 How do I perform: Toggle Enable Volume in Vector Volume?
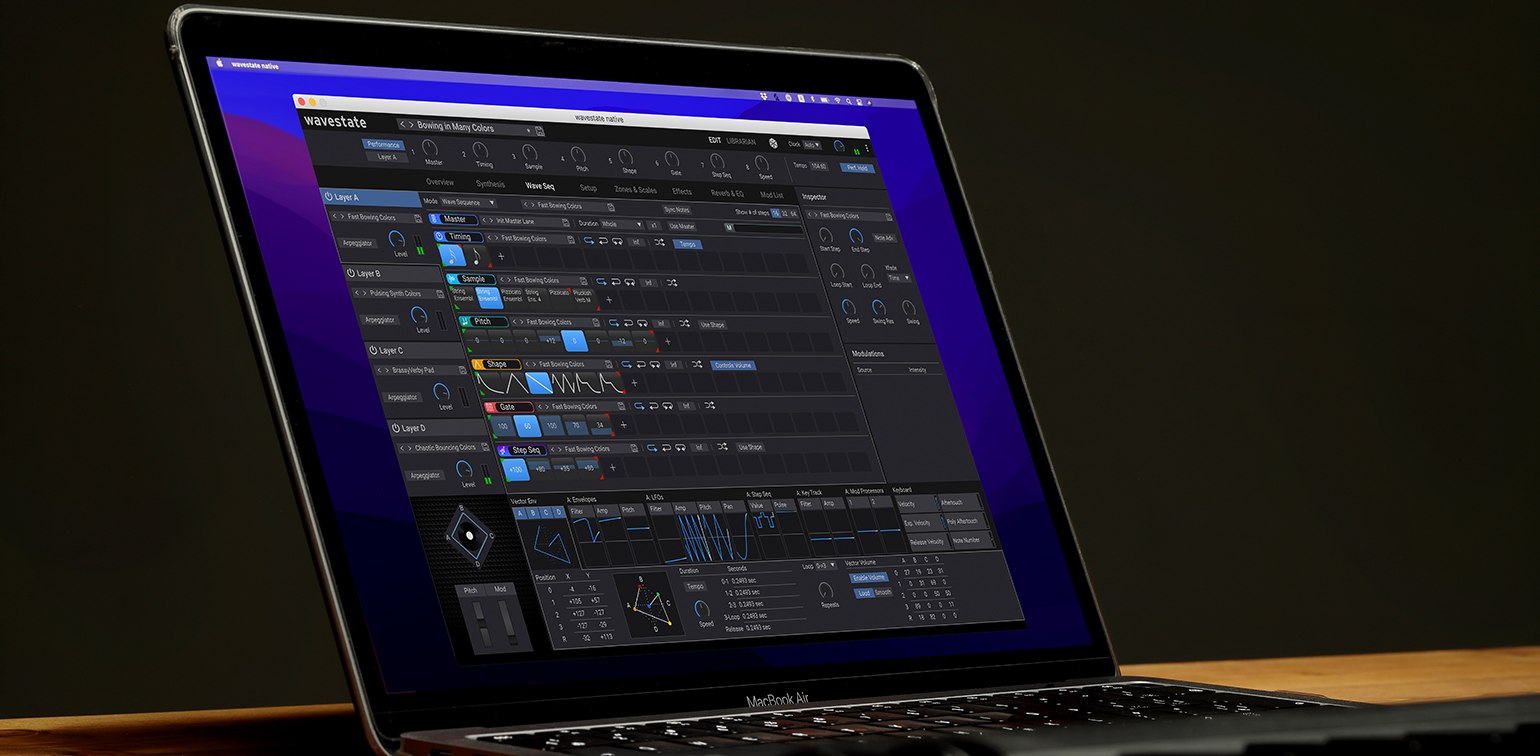869,578
